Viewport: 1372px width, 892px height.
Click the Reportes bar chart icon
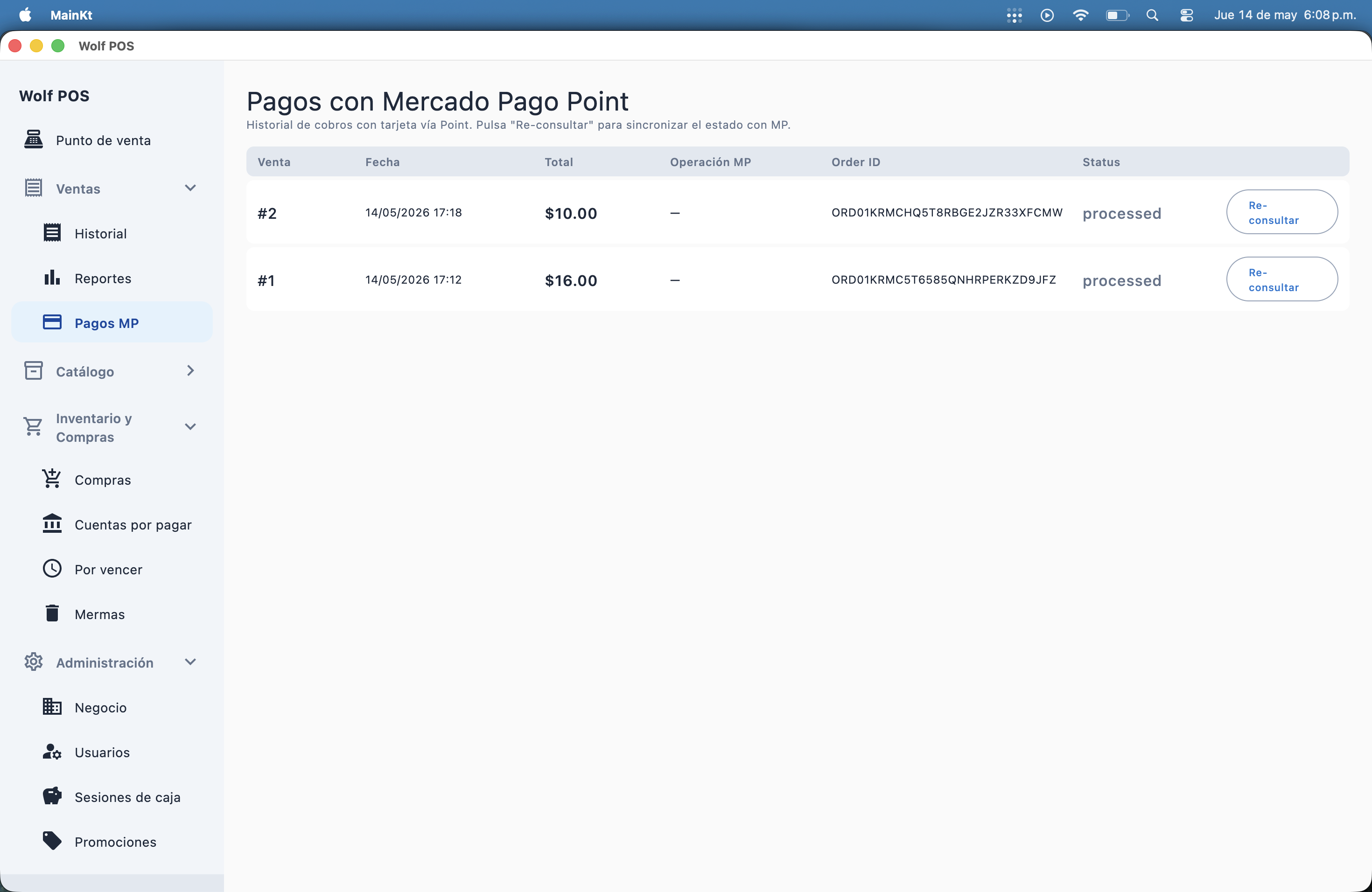tap(52, 278)
